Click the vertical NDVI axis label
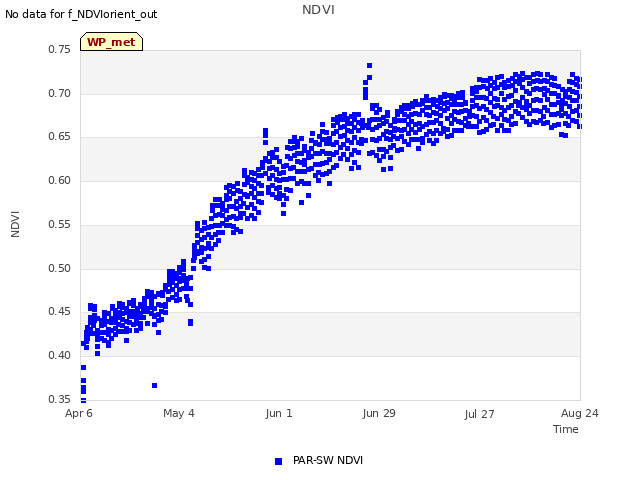The height and width of the screenshot is (480, 640). pyautogui.click(x=15, y=224)
